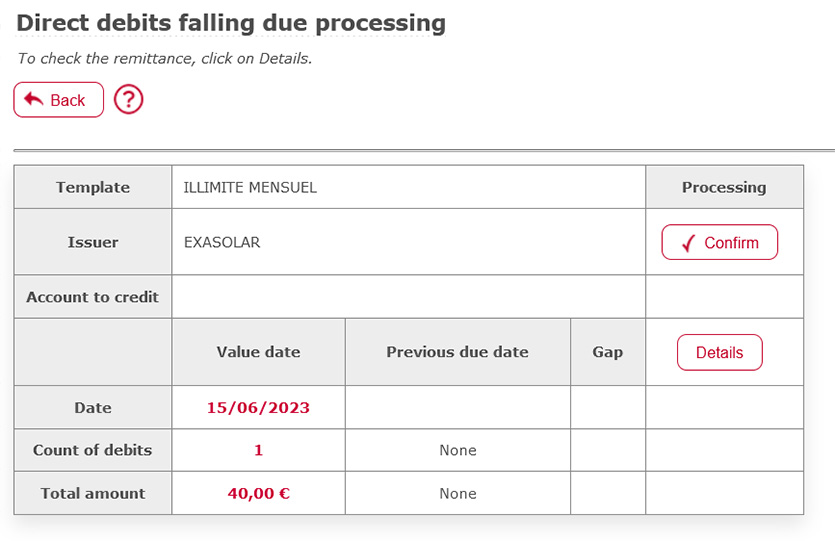The width and height of the screenshot is (835, 541).
Task: Click the Issuer row label
Action: (x=93, y=242)
